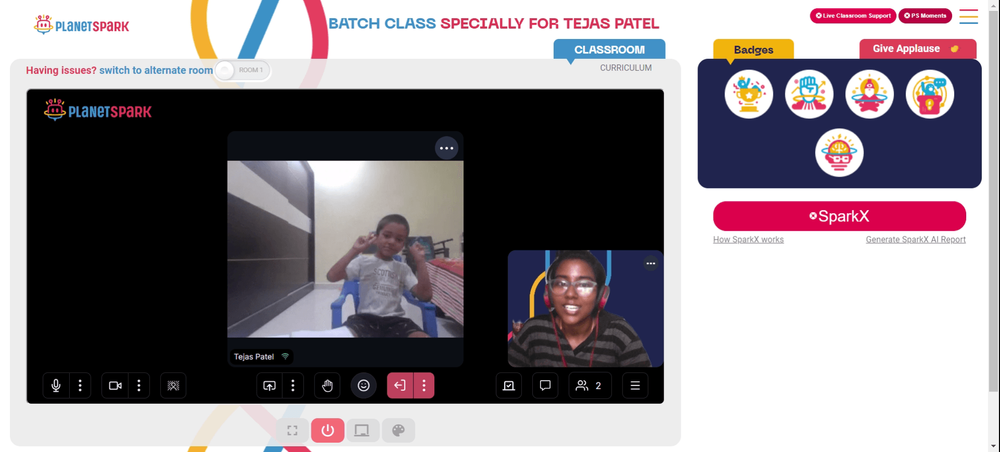Click the SparkX button
The width and height of the screenshot is (1000, 452).
(839, 216)
